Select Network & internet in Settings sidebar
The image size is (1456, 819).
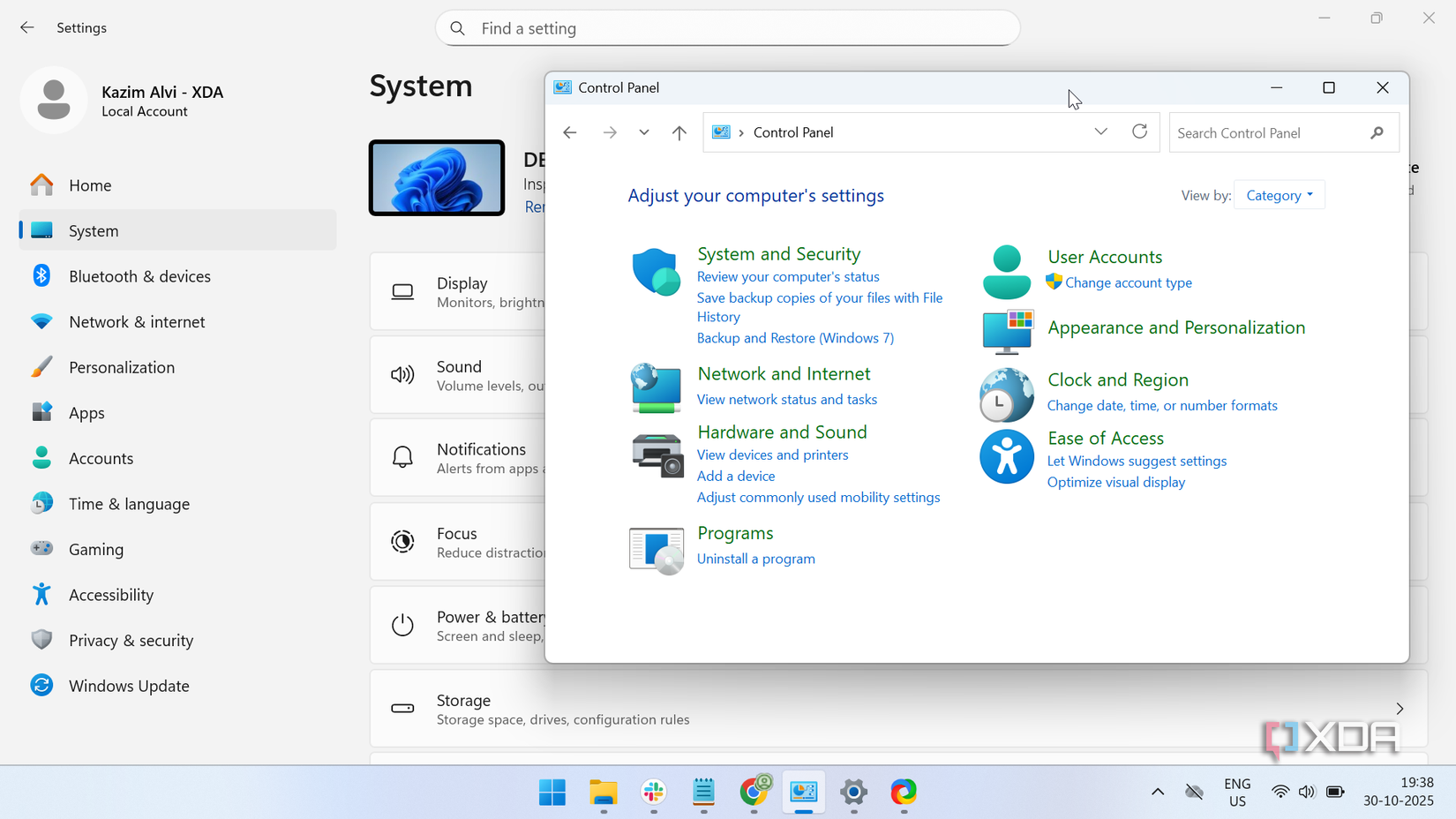click(x=177, y=322)
